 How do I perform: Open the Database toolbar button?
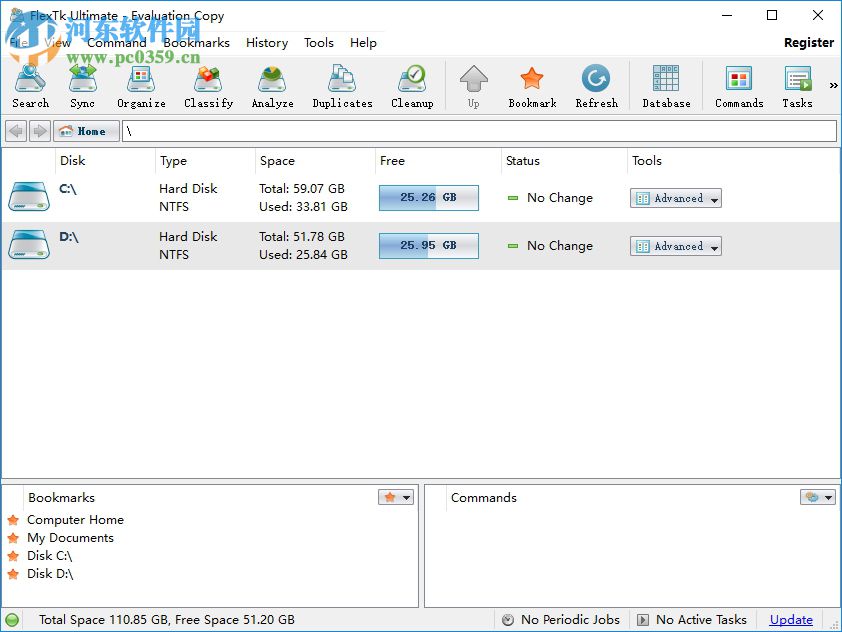coord(666,87)
